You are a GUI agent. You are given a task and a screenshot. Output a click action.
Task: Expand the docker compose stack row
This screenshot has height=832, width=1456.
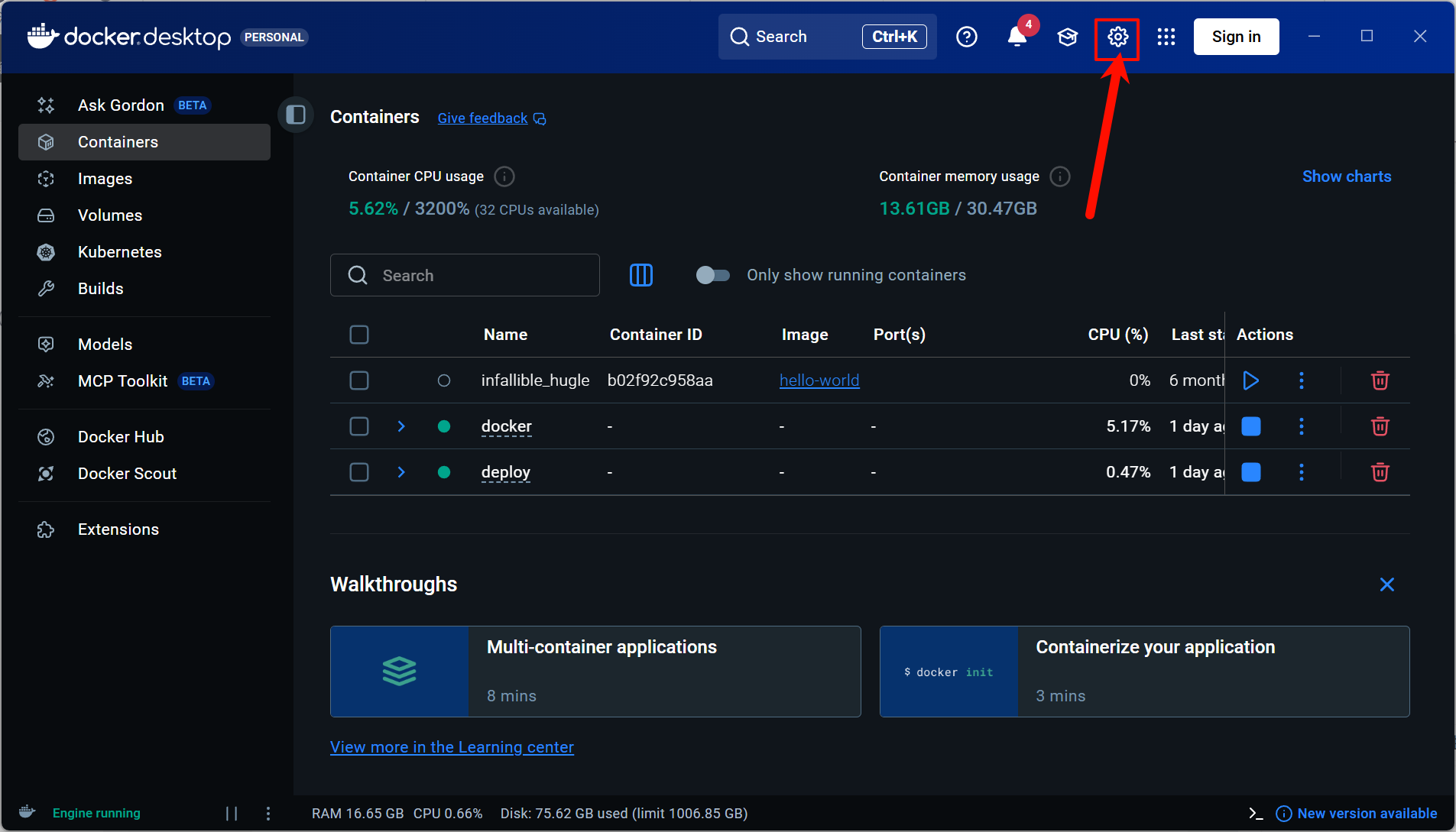click(x=401, y=426)
